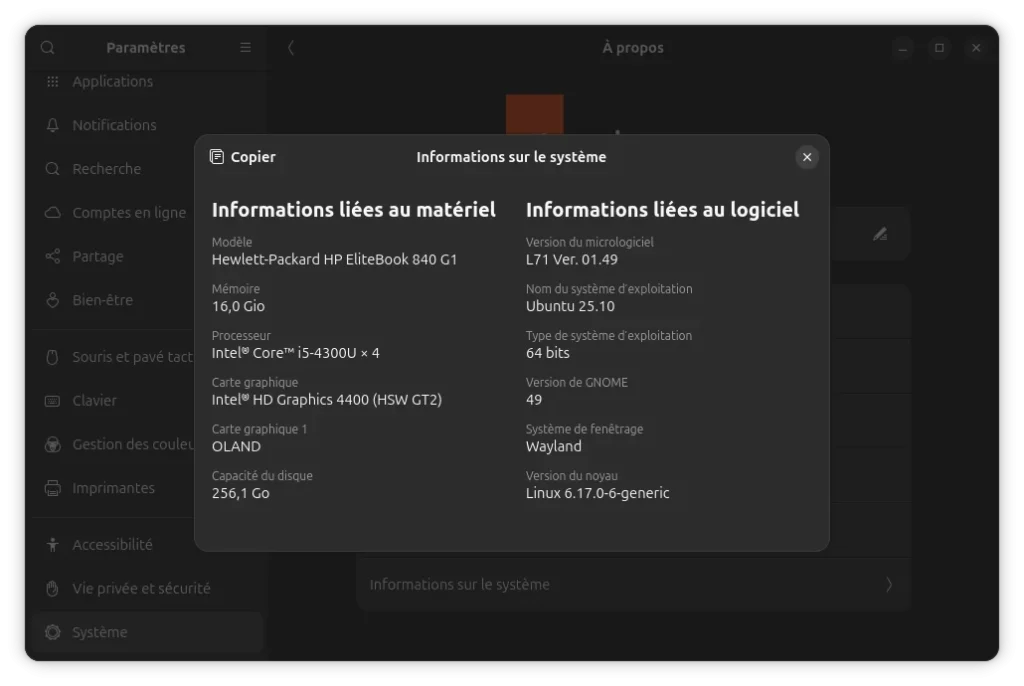Open the Notifications settings panel

(148, 125)
